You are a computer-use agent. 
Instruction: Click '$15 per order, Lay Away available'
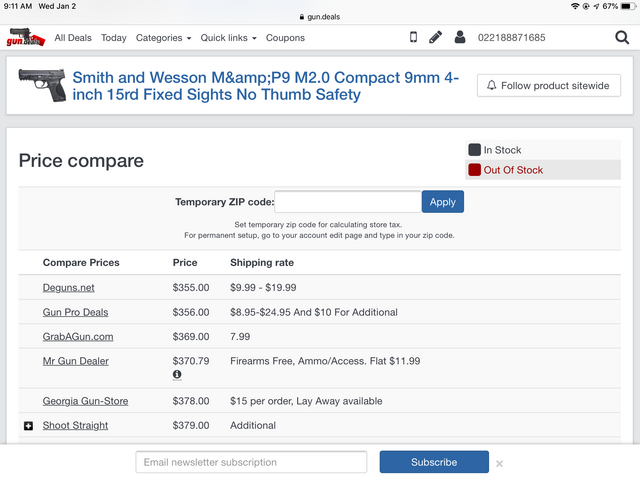point(306,401)
